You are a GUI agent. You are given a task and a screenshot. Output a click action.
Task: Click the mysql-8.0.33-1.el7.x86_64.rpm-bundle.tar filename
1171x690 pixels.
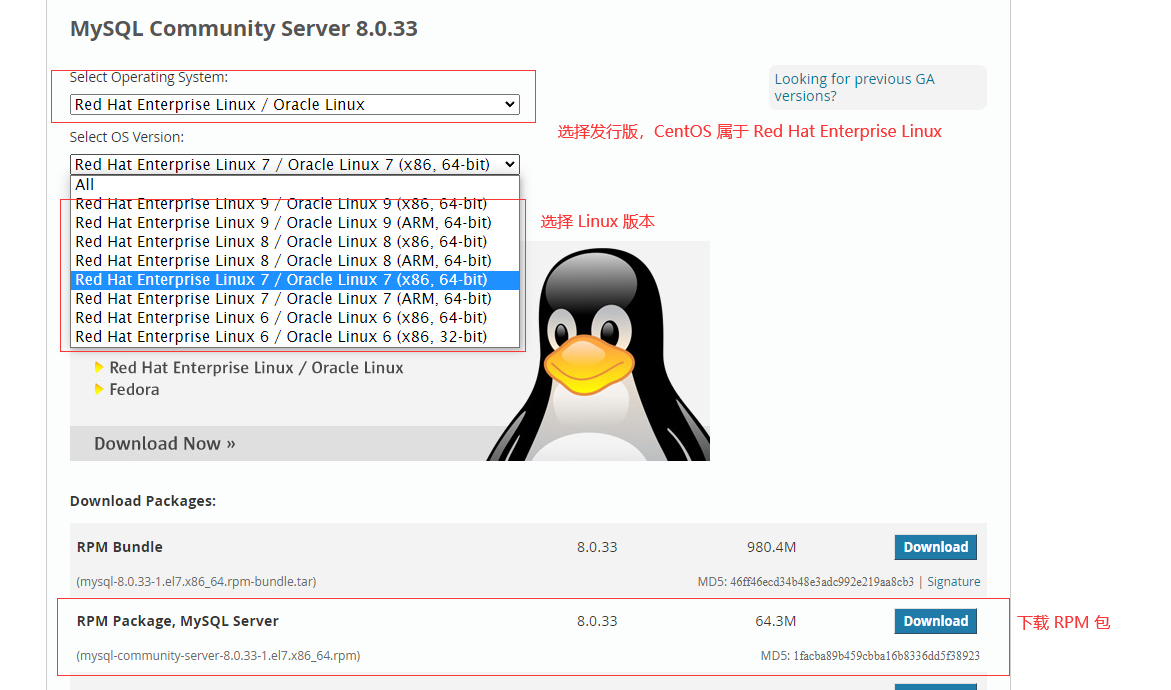[x=196, y=582]
